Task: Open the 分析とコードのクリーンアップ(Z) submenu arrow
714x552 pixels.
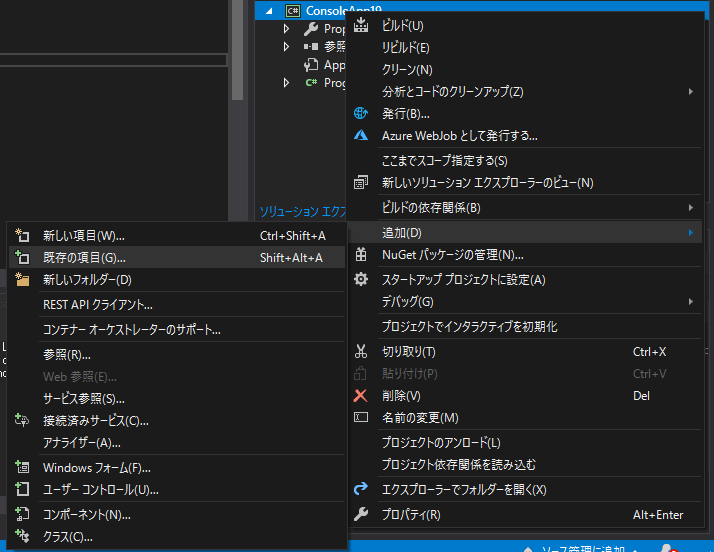Action: click(x=691, y=92)
